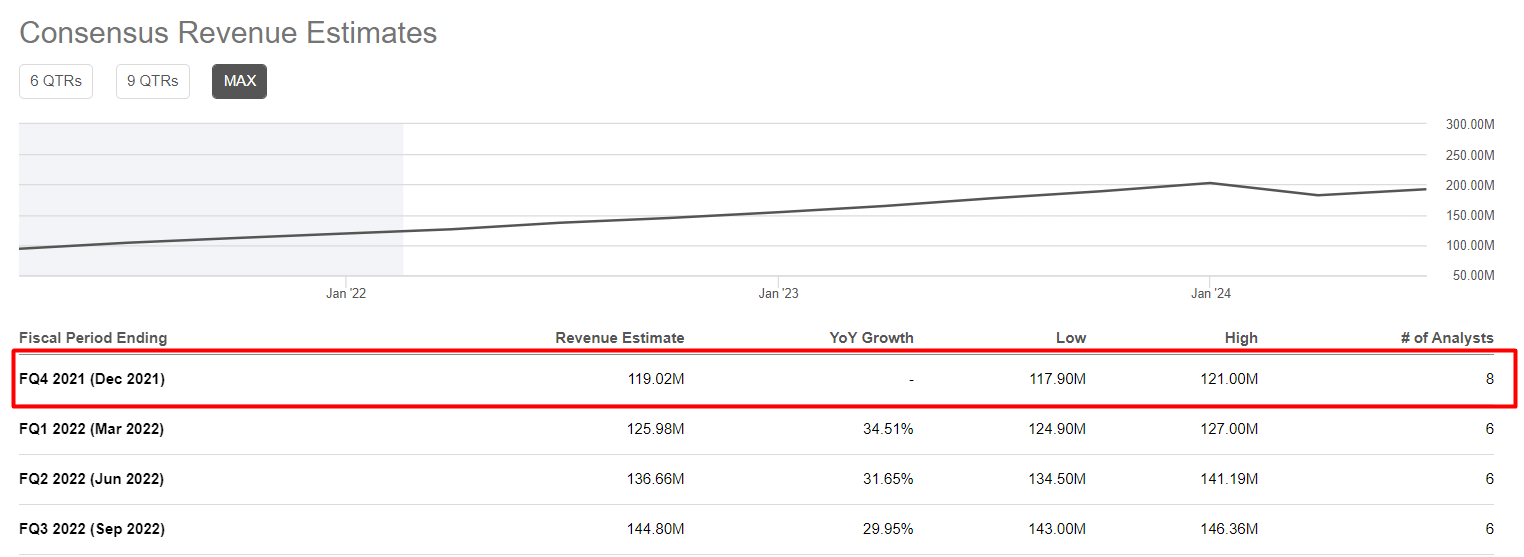Select the FQ3 2022 (Sep 2022) row label
The image size is (1524, 557).
[92, 529]
